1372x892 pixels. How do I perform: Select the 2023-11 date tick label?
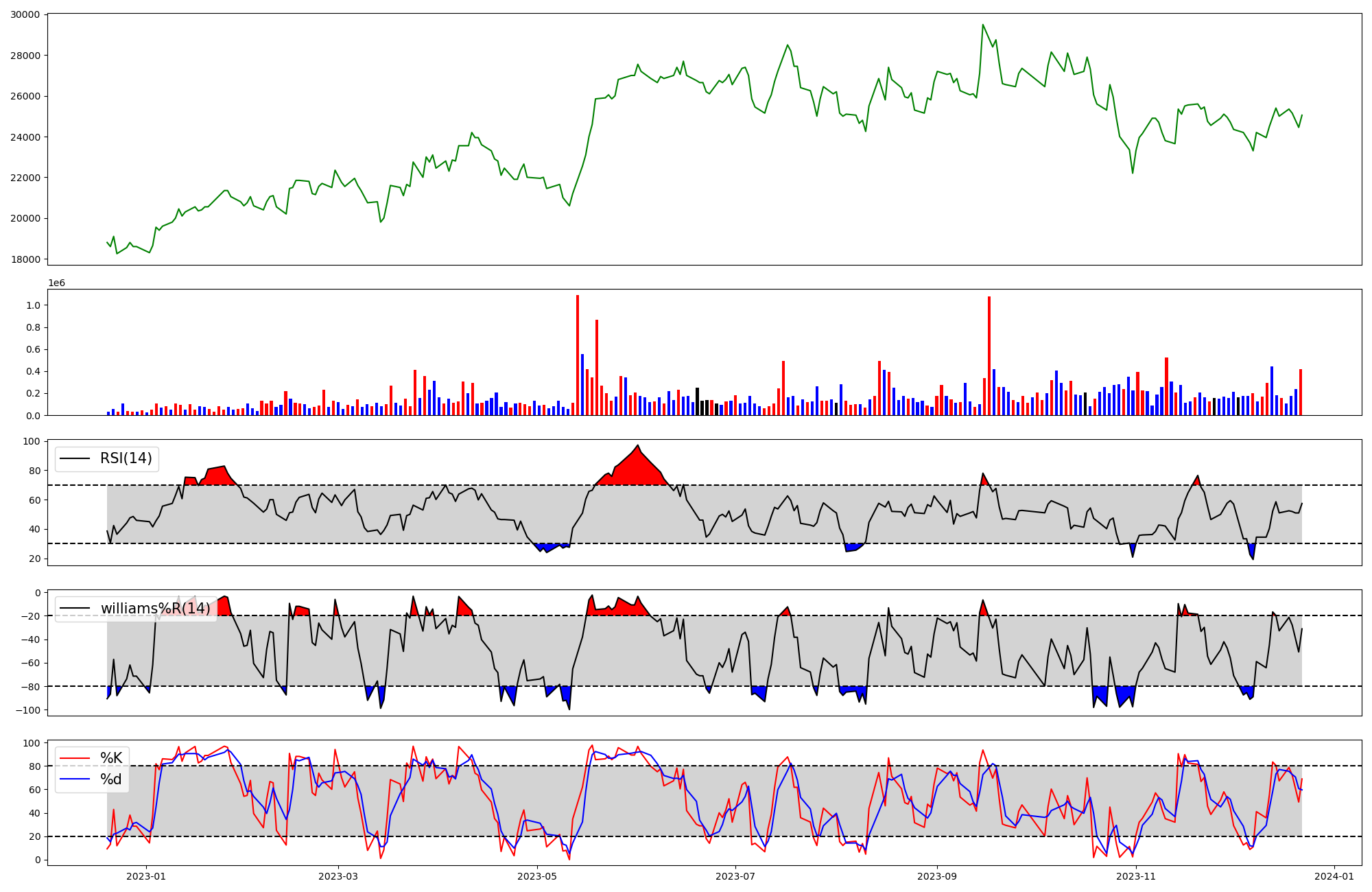coord(1136,876)
